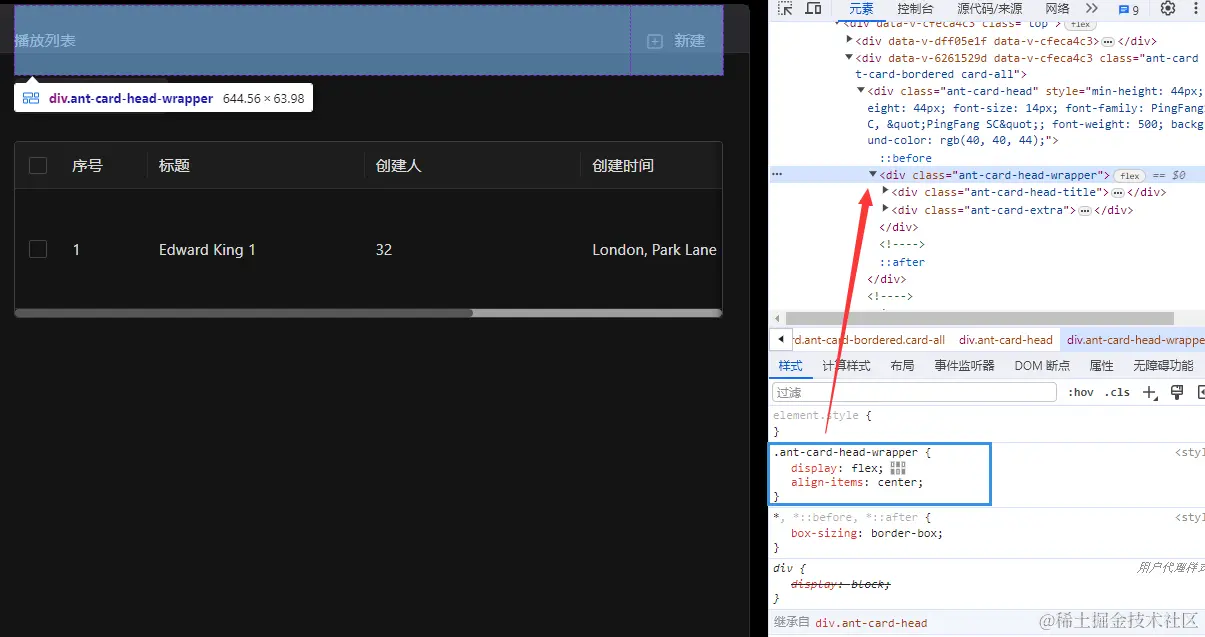Click the 新建 button in card header
The height and width of the screenshot is (637, 1205).
[677, 41]
